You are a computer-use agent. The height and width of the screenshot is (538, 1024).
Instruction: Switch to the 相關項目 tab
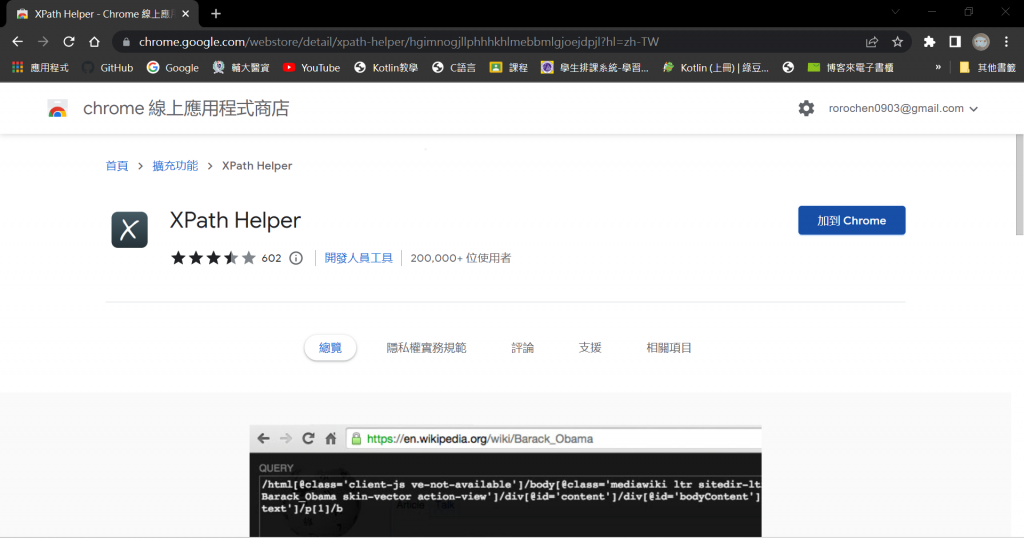tap(669, 348)
